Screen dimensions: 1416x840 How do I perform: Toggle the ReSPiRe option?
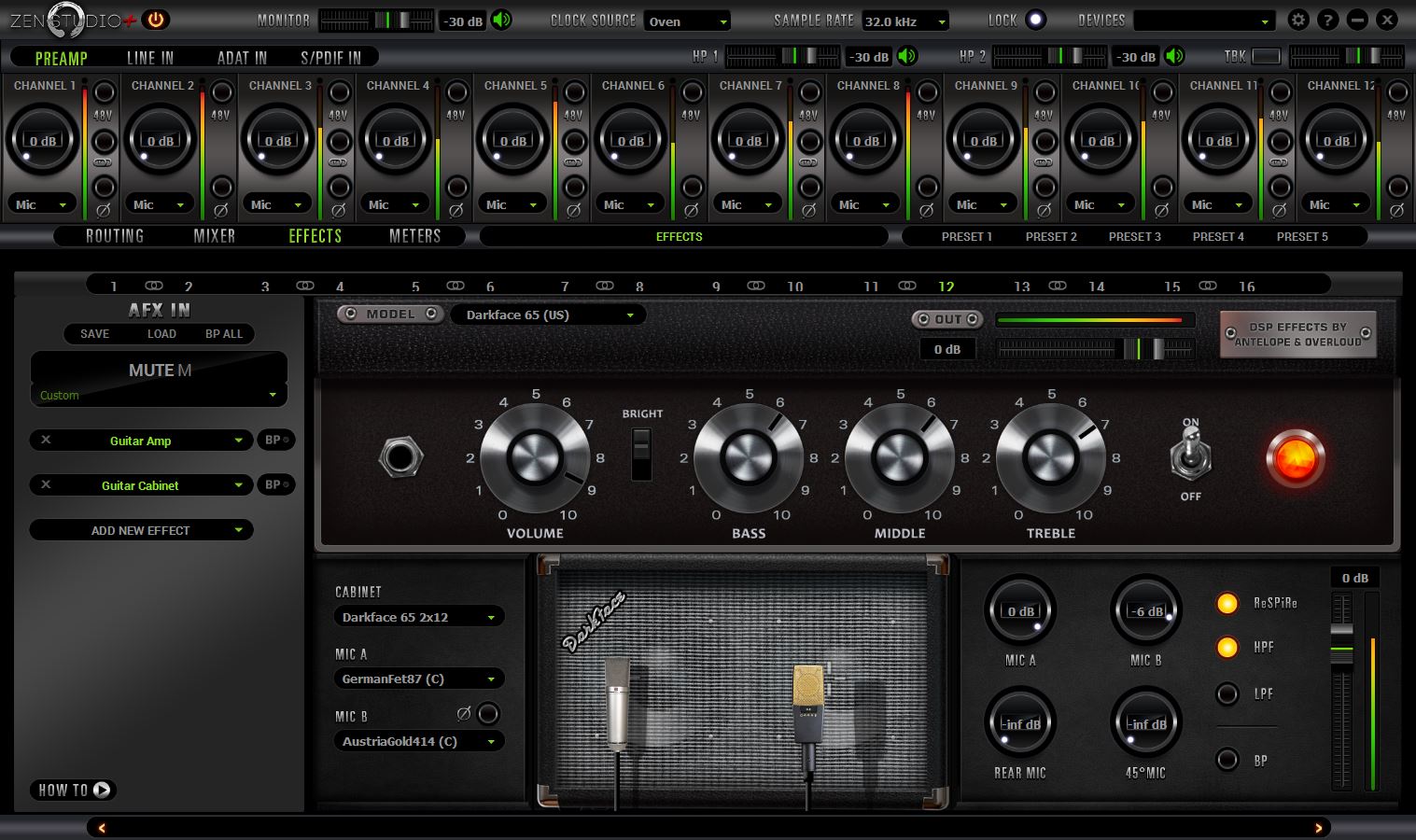[1227, 603]
